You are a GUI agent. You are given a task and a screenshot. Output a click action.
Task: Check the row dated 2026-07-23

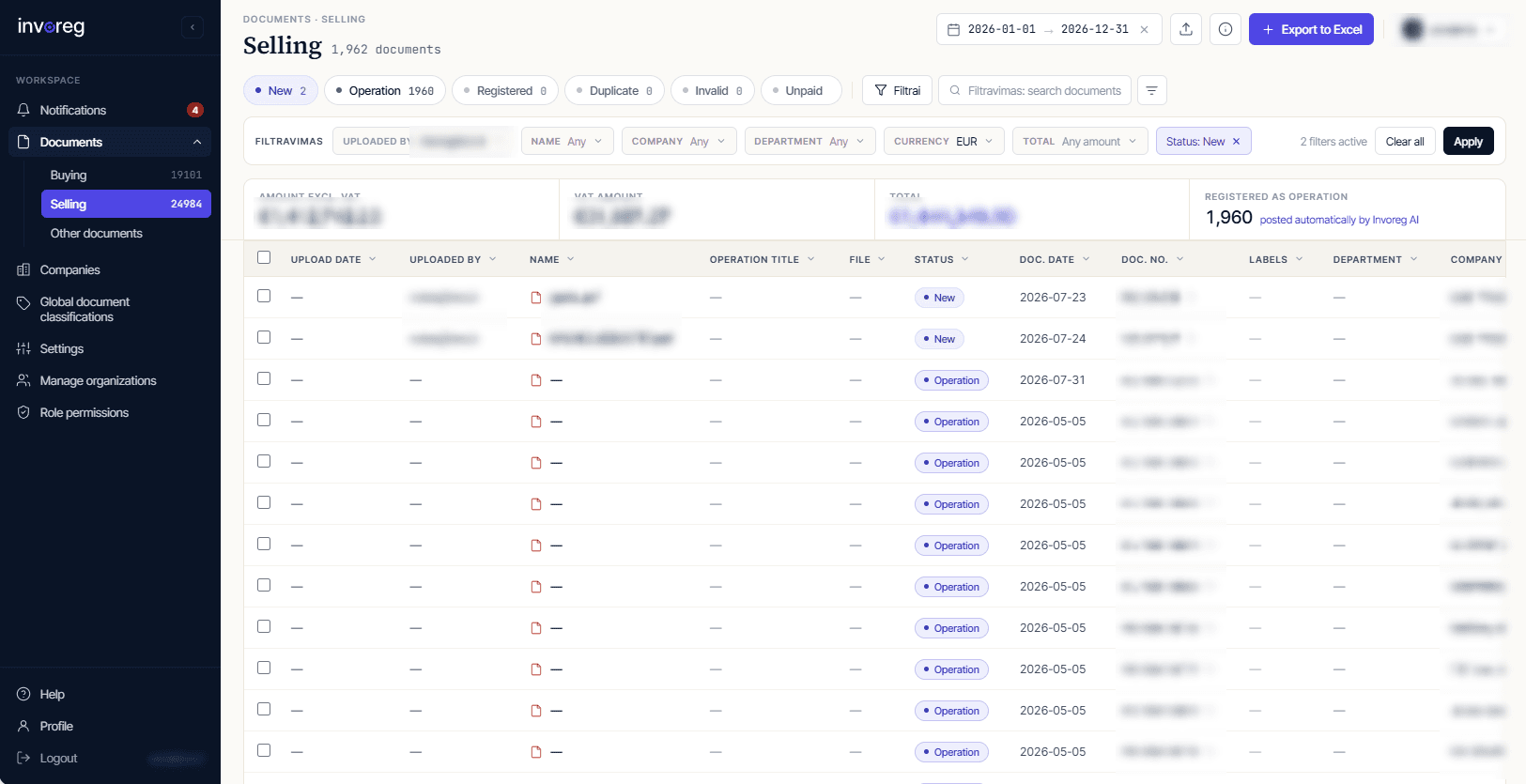[x=264, y=296]
